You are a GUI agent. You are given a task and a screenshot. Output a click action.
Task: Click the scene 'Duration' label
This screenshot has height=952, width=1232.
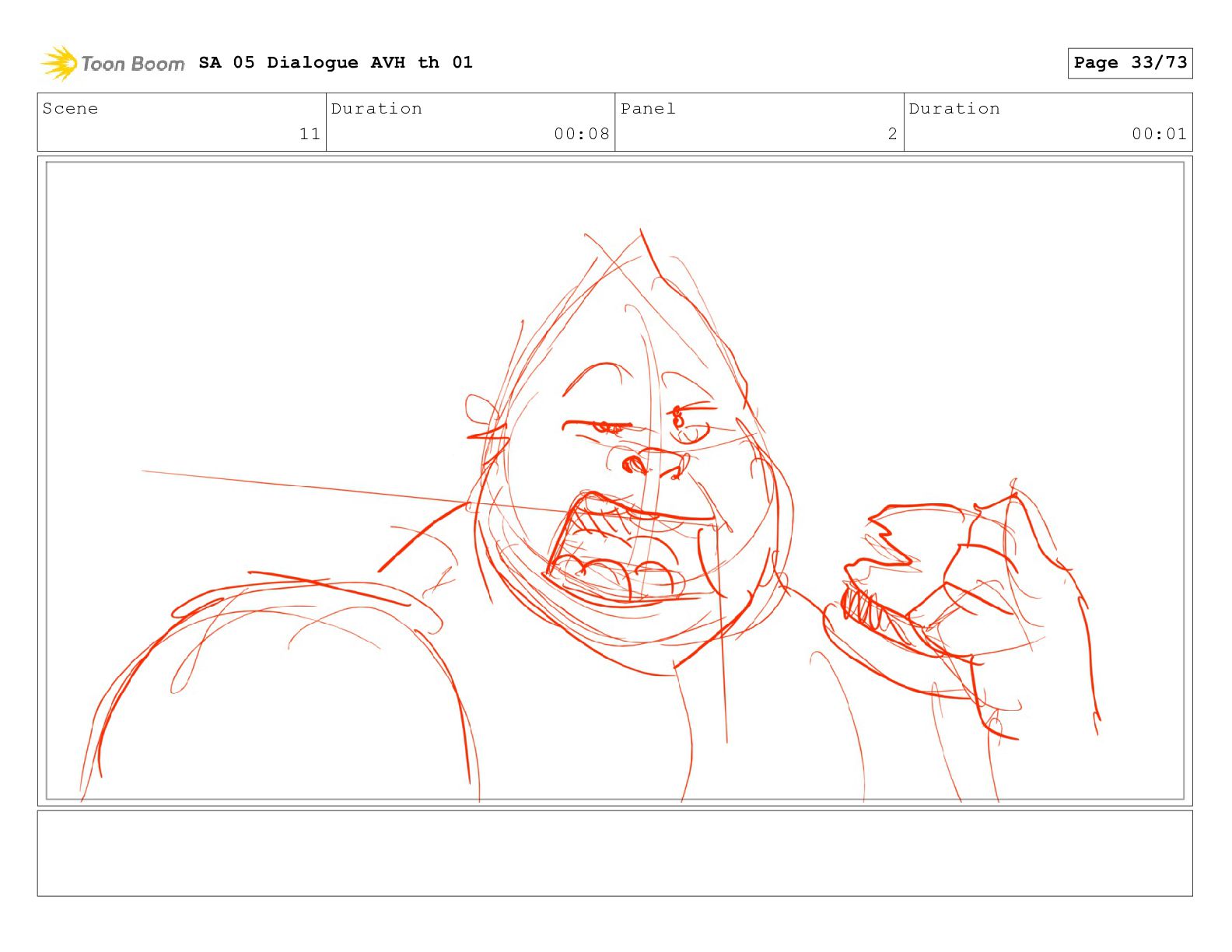point(376,109)
